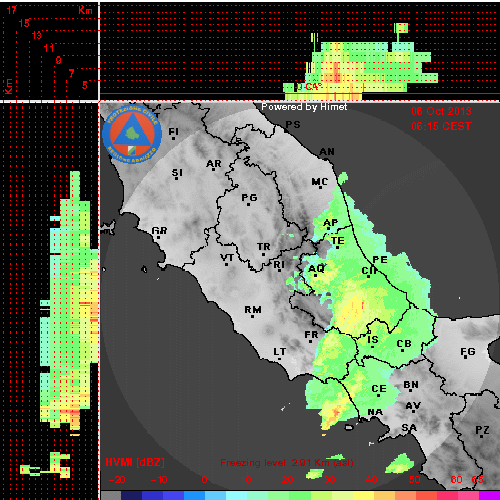500x500 pixels.
Task: Click the HVMI [dBZ] legend label
Action: pos(135,463)
